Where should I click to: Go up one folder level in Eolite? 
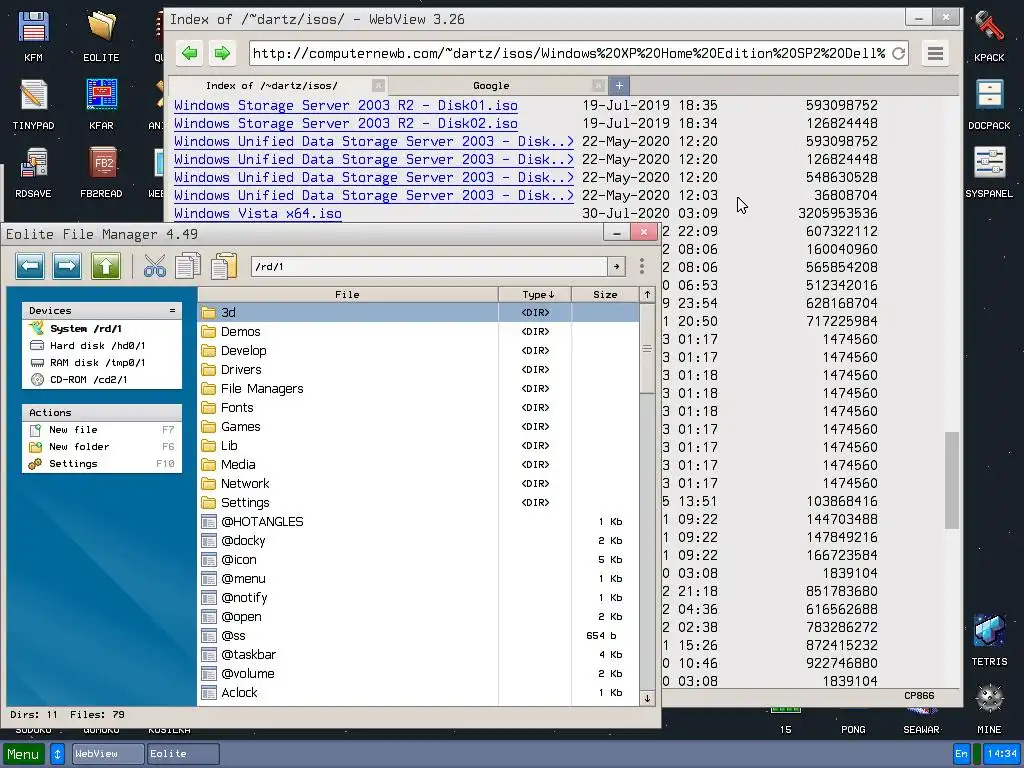click(x=106, y=266)
